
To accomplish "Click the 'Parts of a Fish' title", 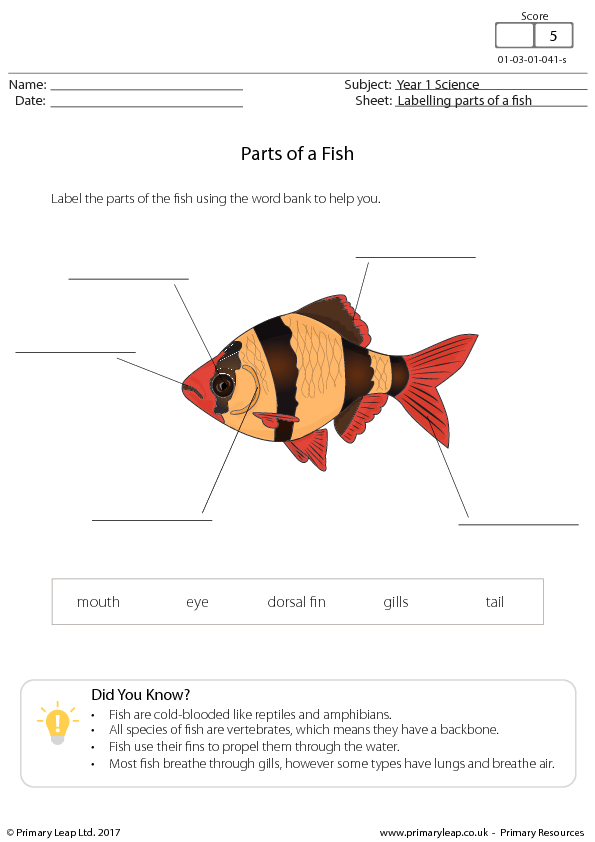I will pyautogui.click(x=297, y=154).
